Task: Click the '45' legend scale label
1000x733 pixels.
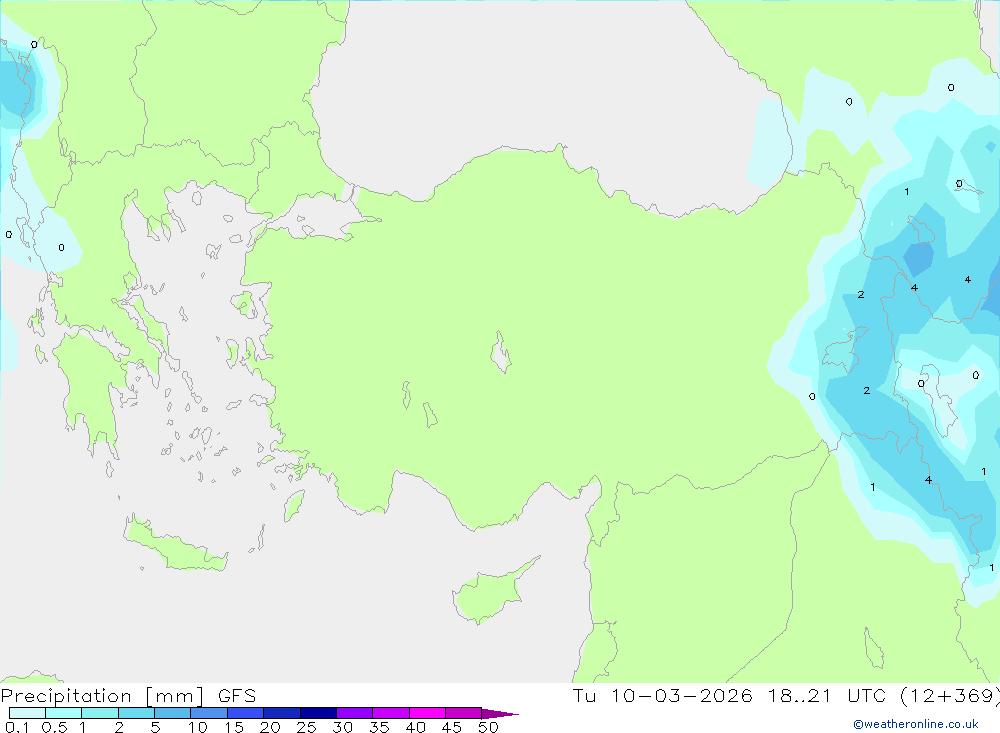Action: (452, 727)
